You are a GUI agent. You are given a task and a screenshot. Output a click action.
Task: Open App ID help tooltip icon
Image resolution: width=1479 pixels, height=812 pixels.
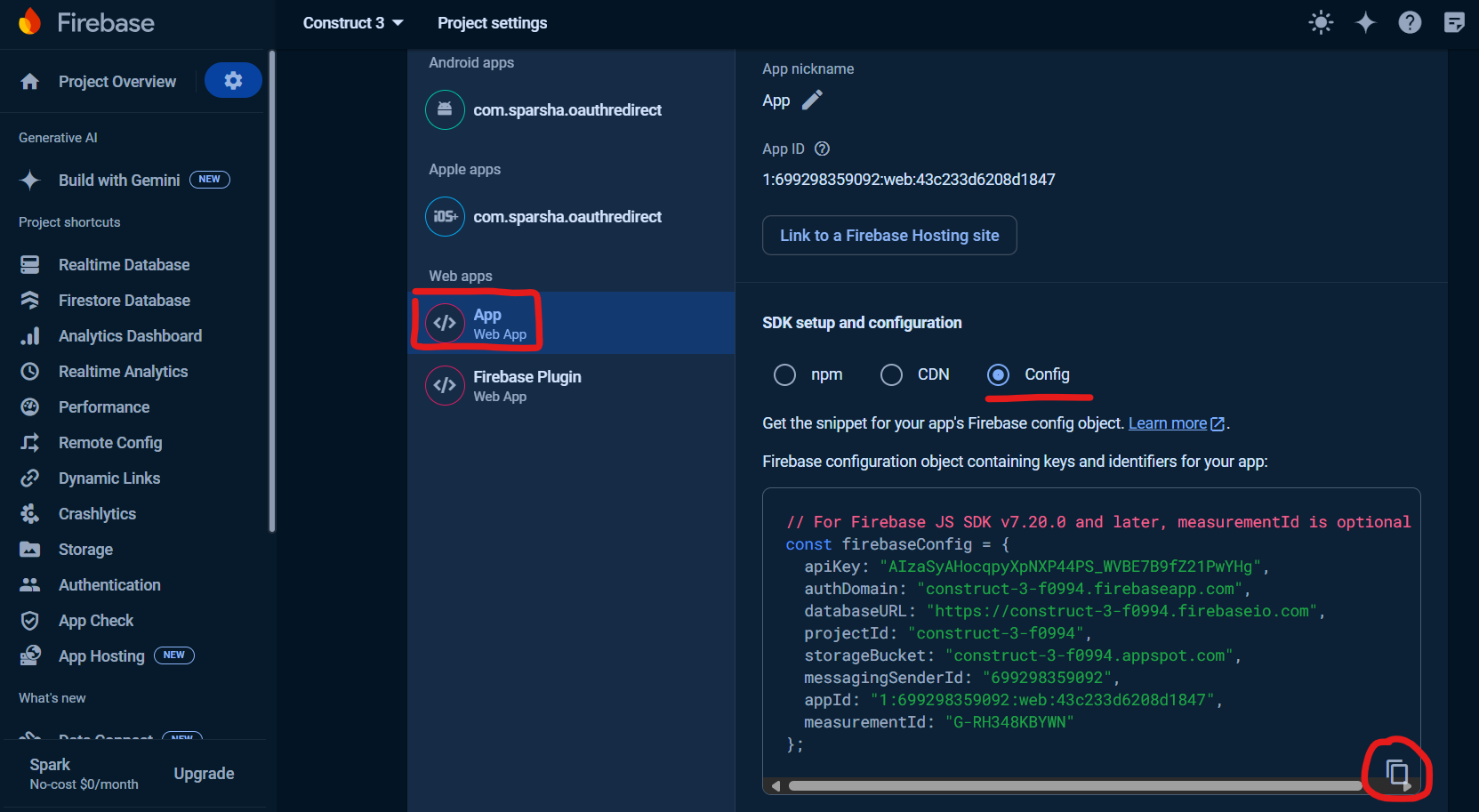coord(823,149)
